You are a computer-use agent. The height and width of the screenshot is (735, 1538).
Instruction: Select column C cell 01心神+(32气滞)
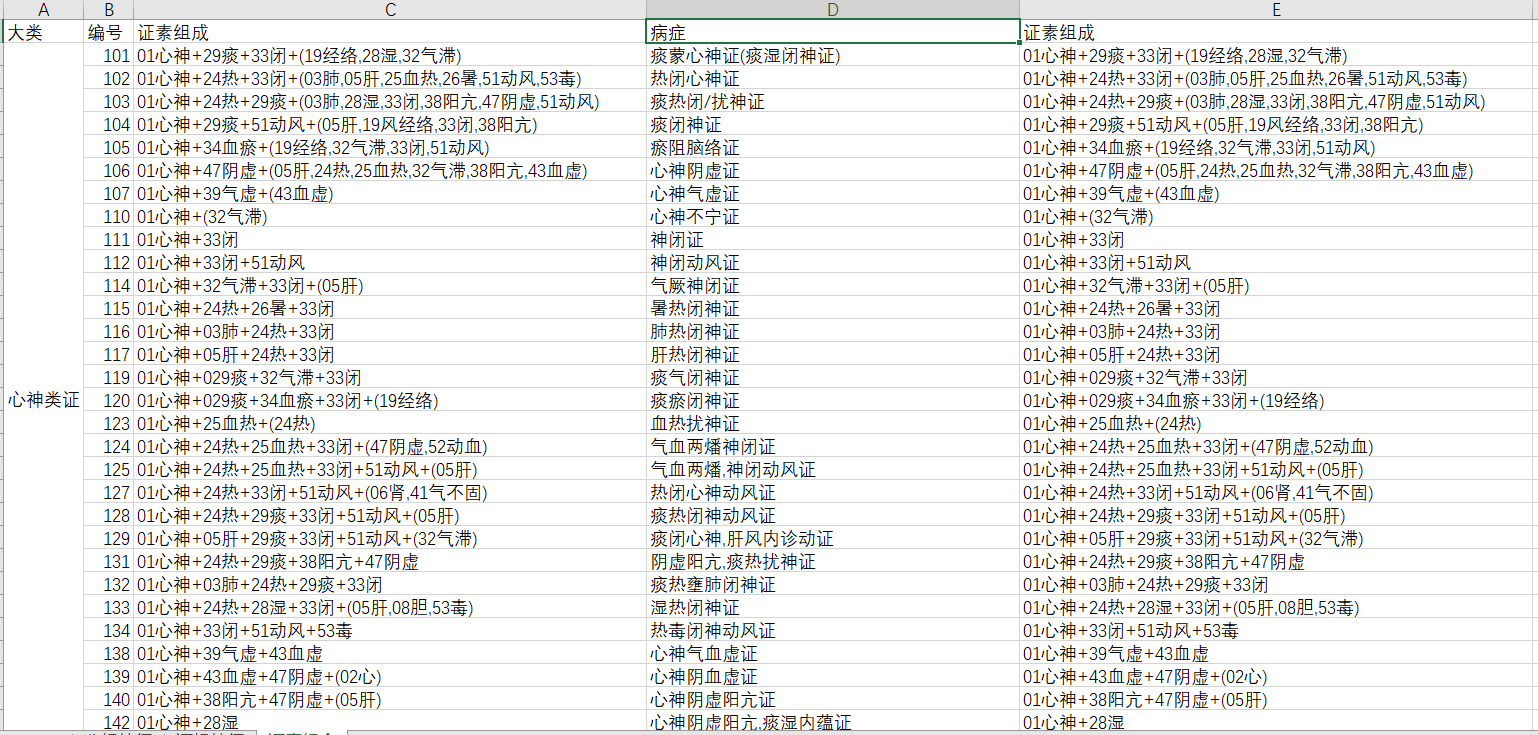tap(390, 217)
